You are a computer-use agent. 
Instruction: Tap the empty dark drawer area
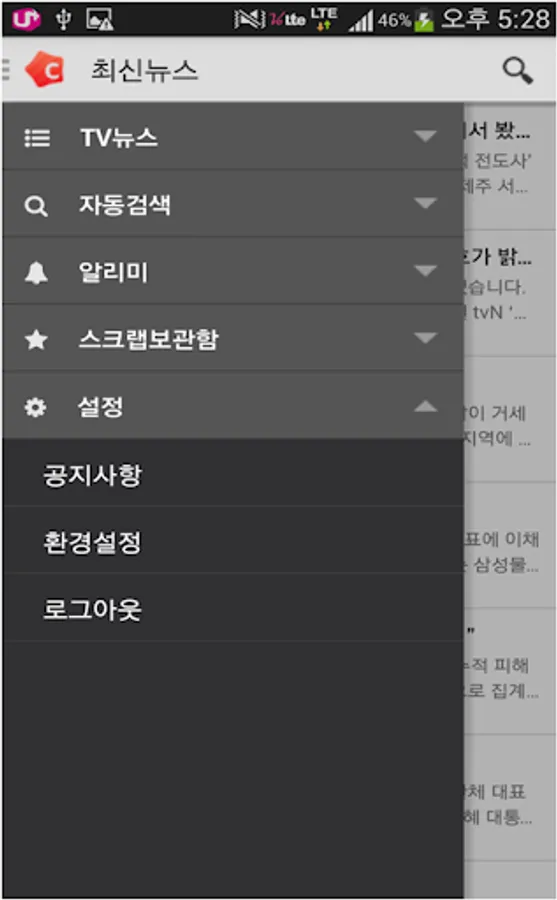click(233, 769)
